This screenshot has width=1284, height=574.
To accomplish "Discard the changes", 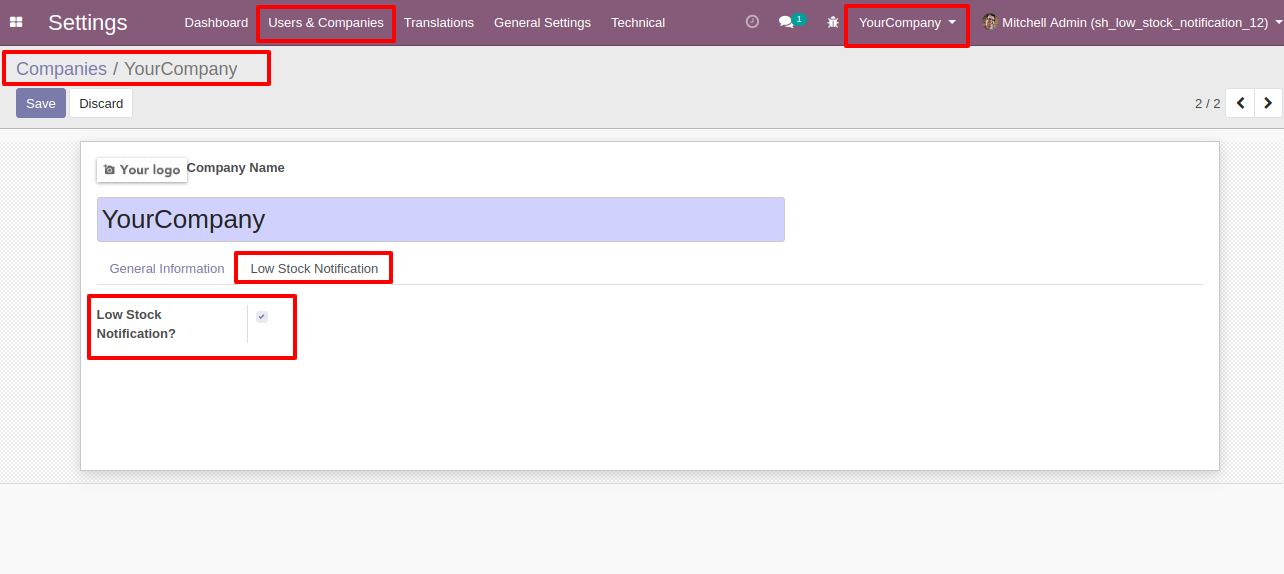I will [101, 103].
